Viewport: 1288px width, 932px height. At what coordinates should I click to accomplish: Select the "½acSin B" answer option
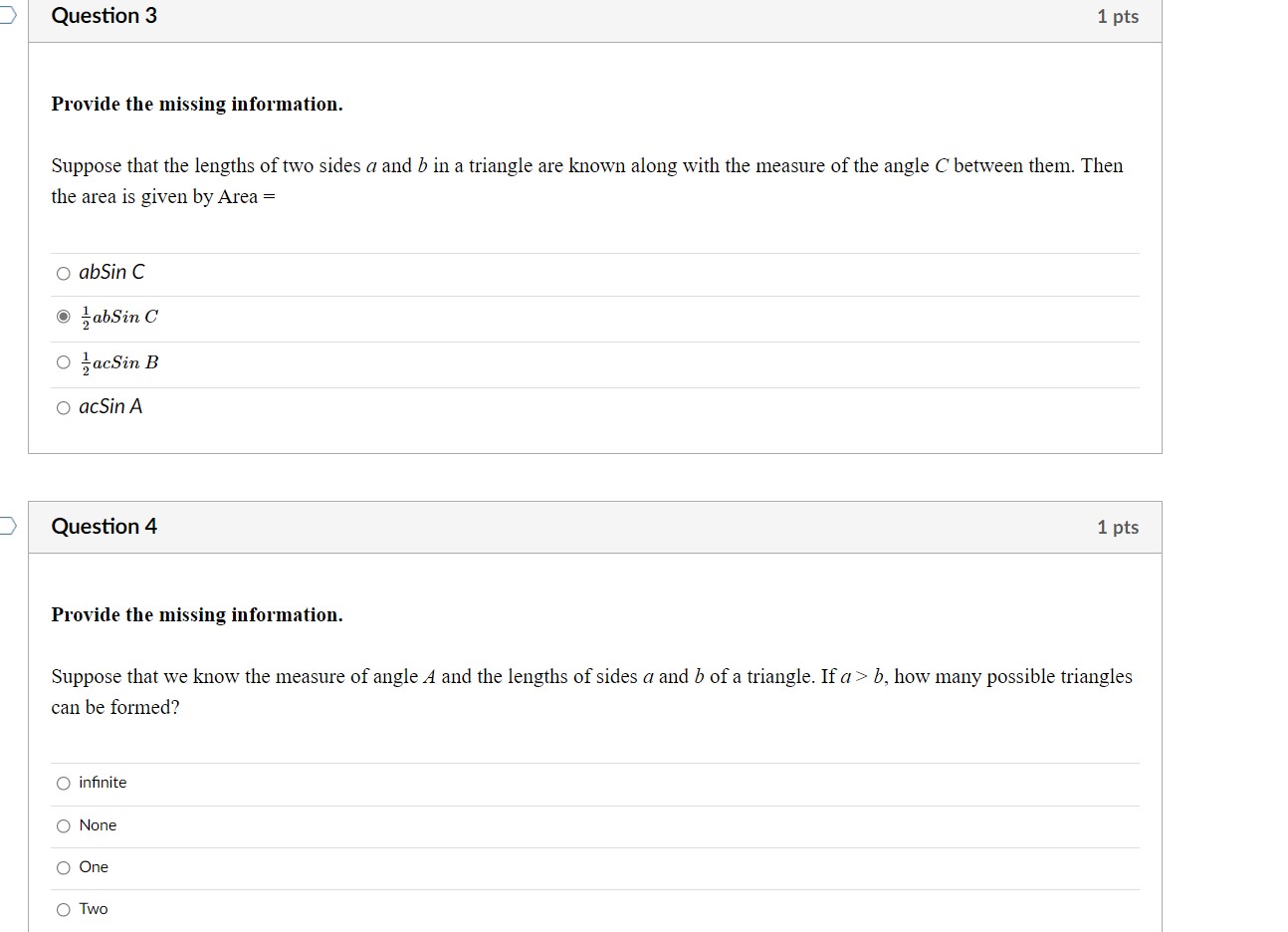[x=119, y=362]
